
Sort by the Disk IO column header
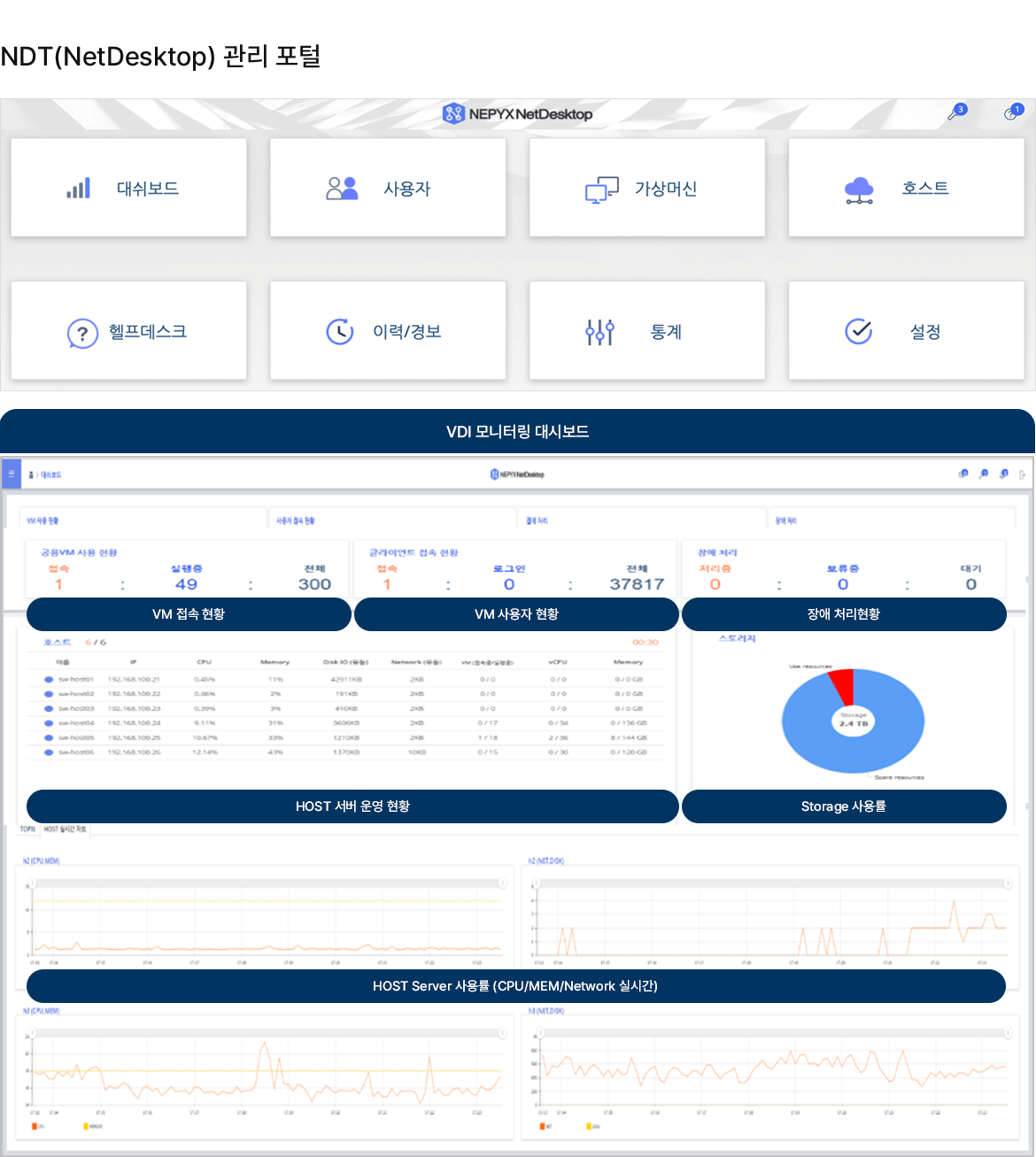point(345,662)
